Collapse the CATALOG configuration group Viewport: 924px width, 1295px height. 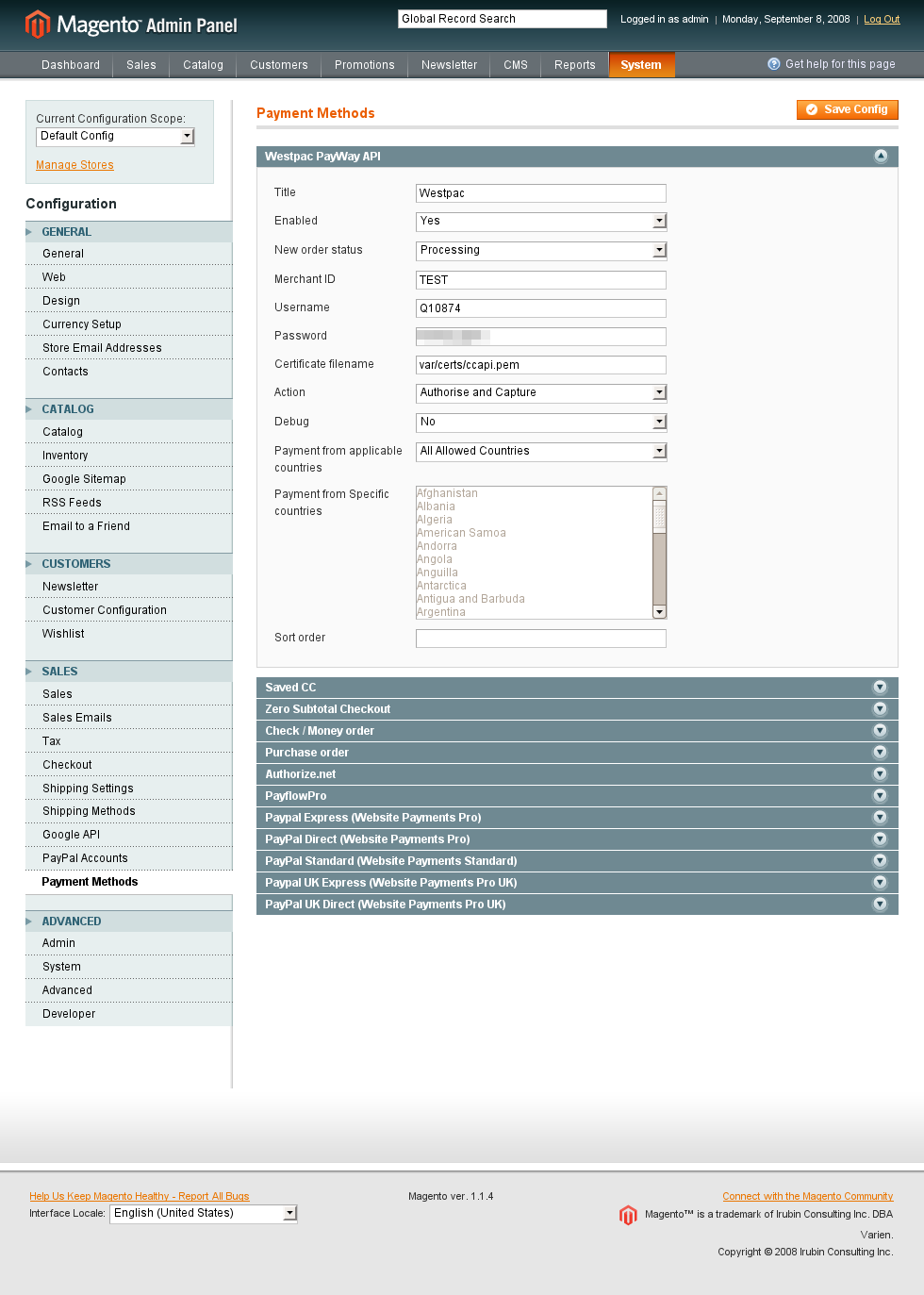(x=128, y=409)
